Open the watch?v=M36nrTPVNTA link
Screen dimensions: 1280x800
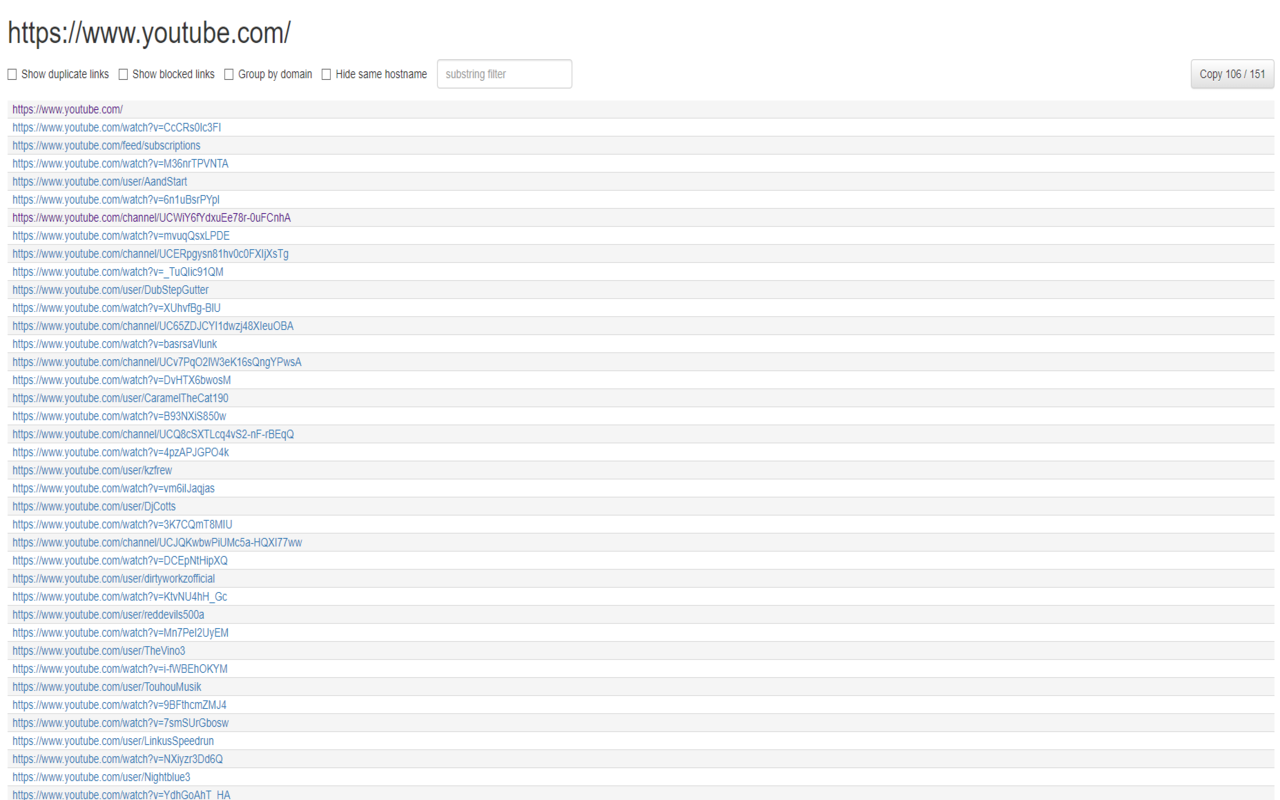tap(120, 164)
